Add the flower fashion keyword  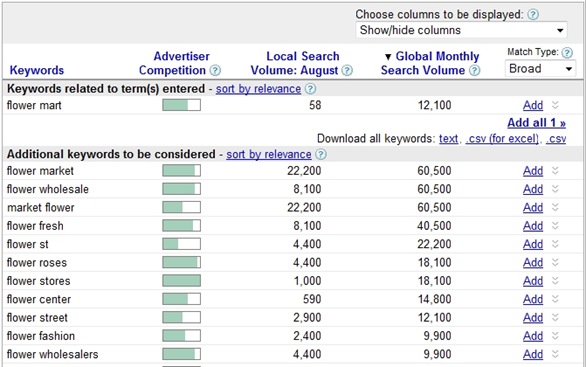[x=533, y=336]
